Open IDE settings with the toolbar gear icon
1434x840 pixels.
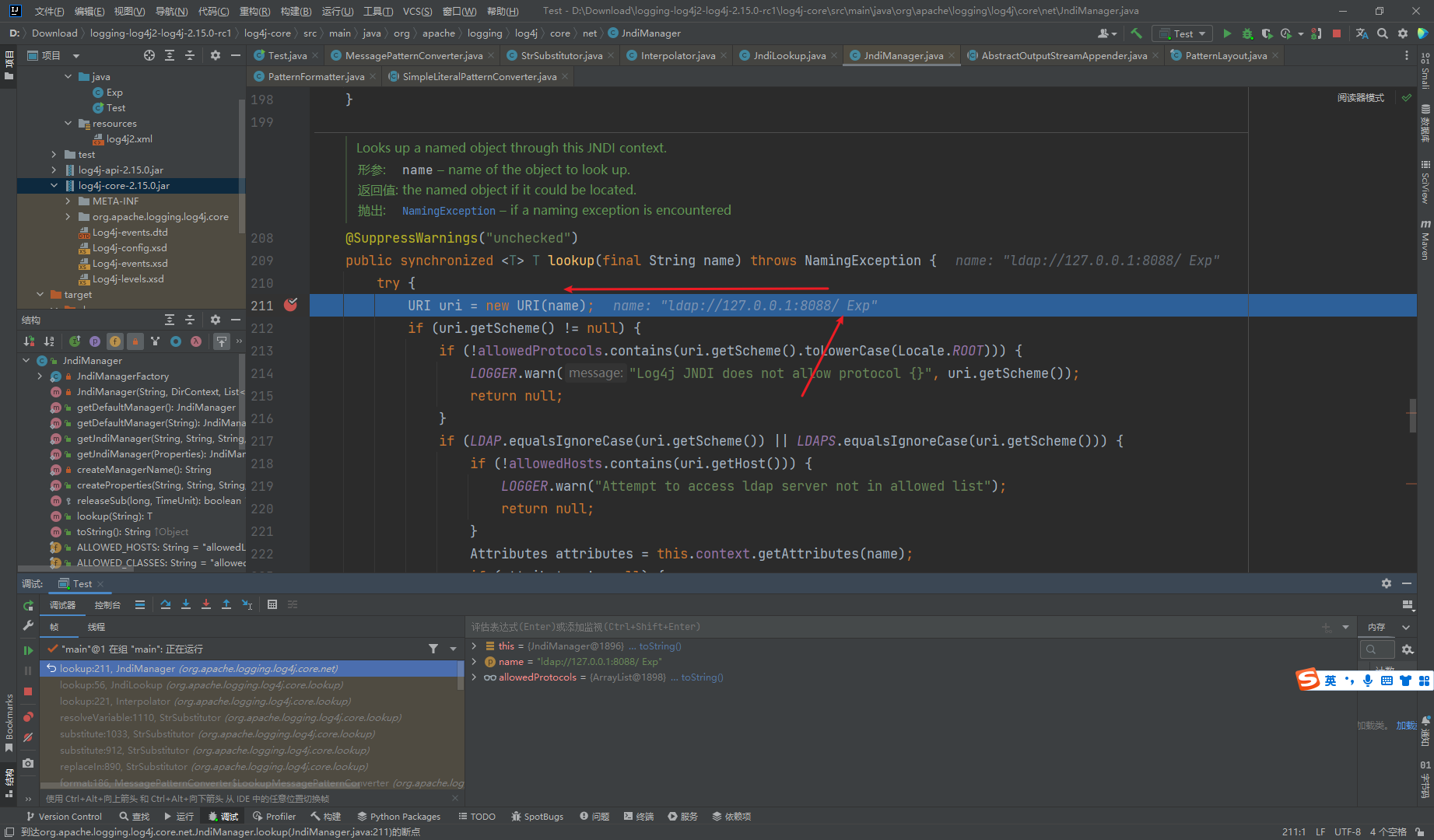[1403, 33]
